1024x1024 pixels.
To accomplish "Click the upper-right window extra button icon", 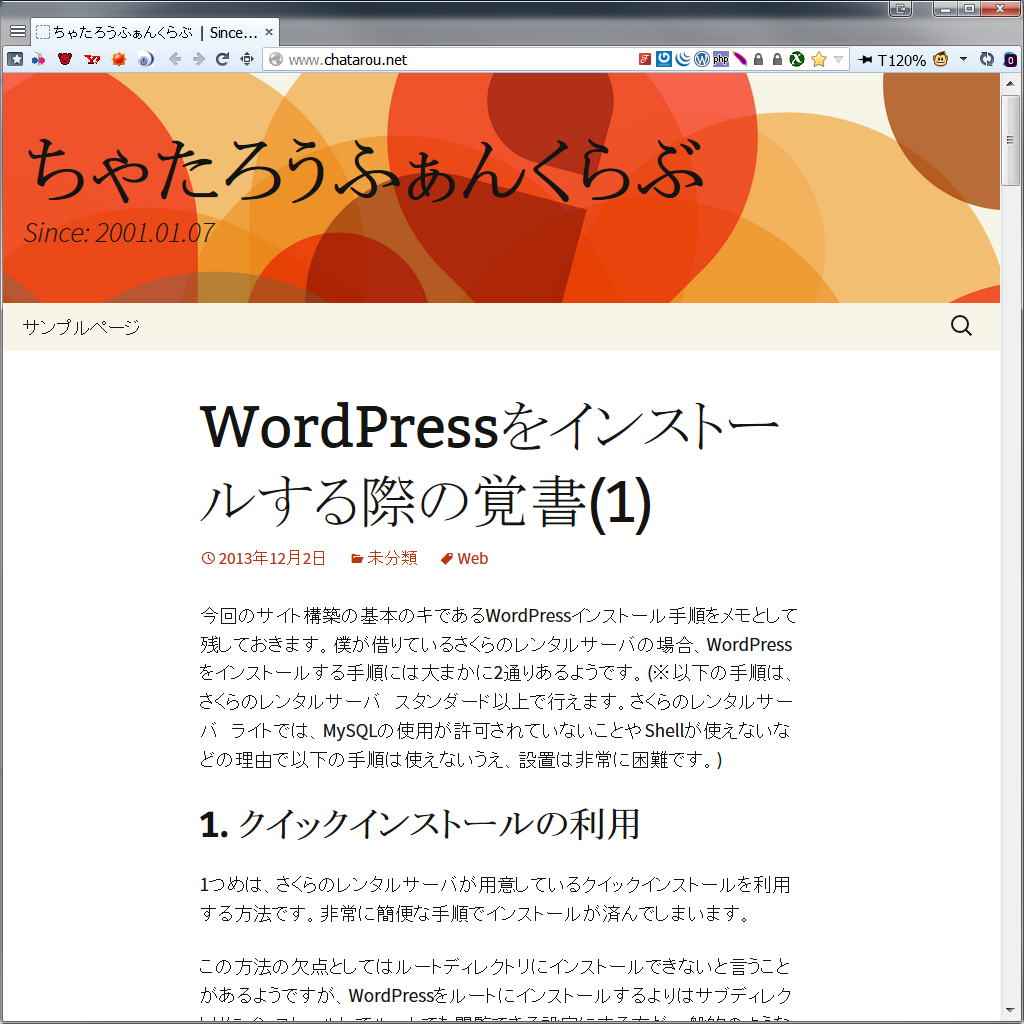I will [x=900, y=8].
